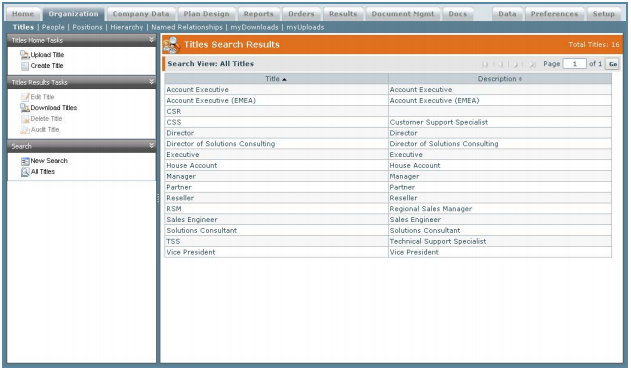Sort by Description column header
Image resolution: width=631 pixels, height=371 pixels.
tap(500, 79)
